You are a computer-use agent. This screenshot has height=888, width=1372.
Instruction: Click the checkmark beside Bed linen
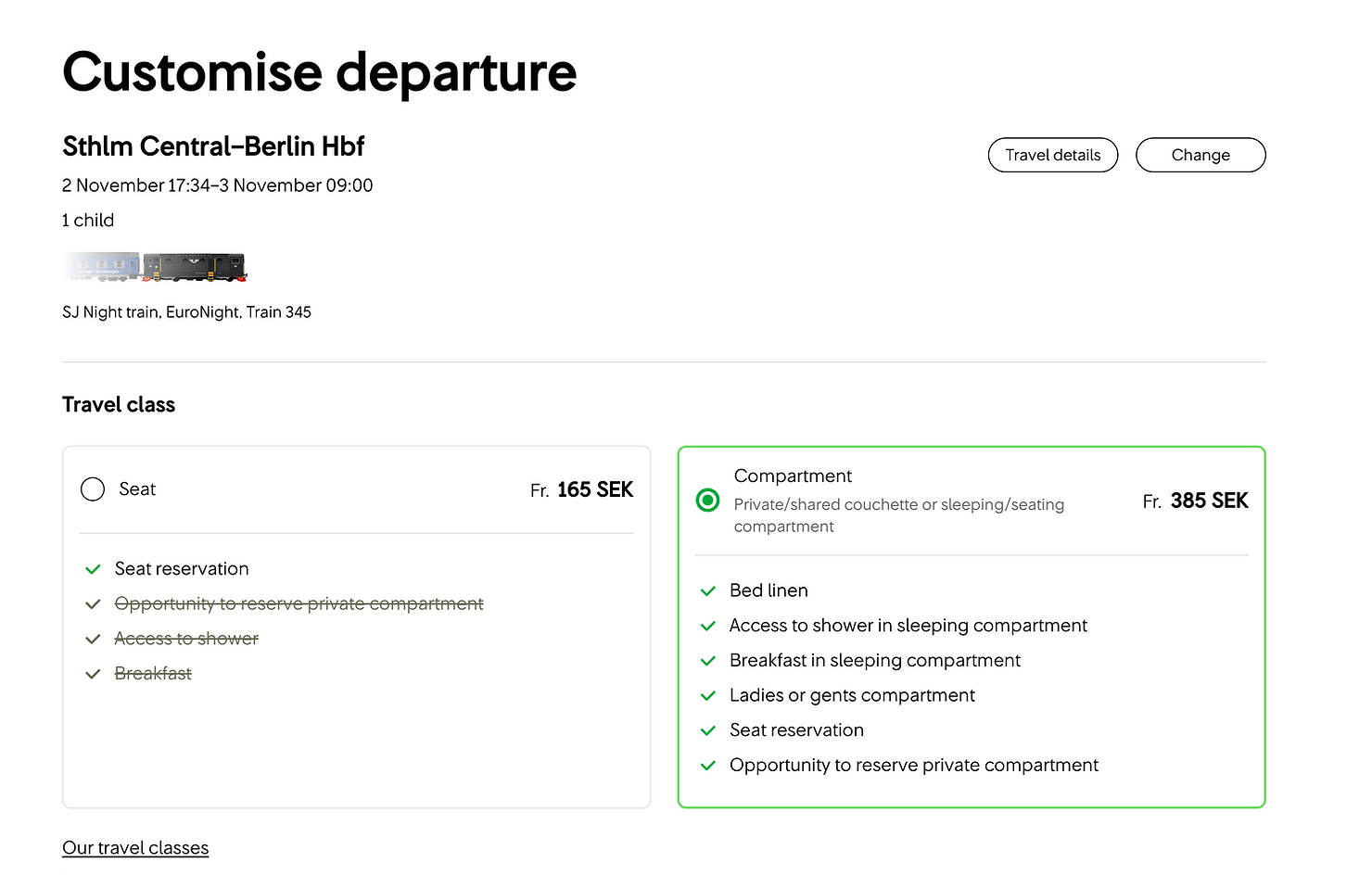coord(708,591)
